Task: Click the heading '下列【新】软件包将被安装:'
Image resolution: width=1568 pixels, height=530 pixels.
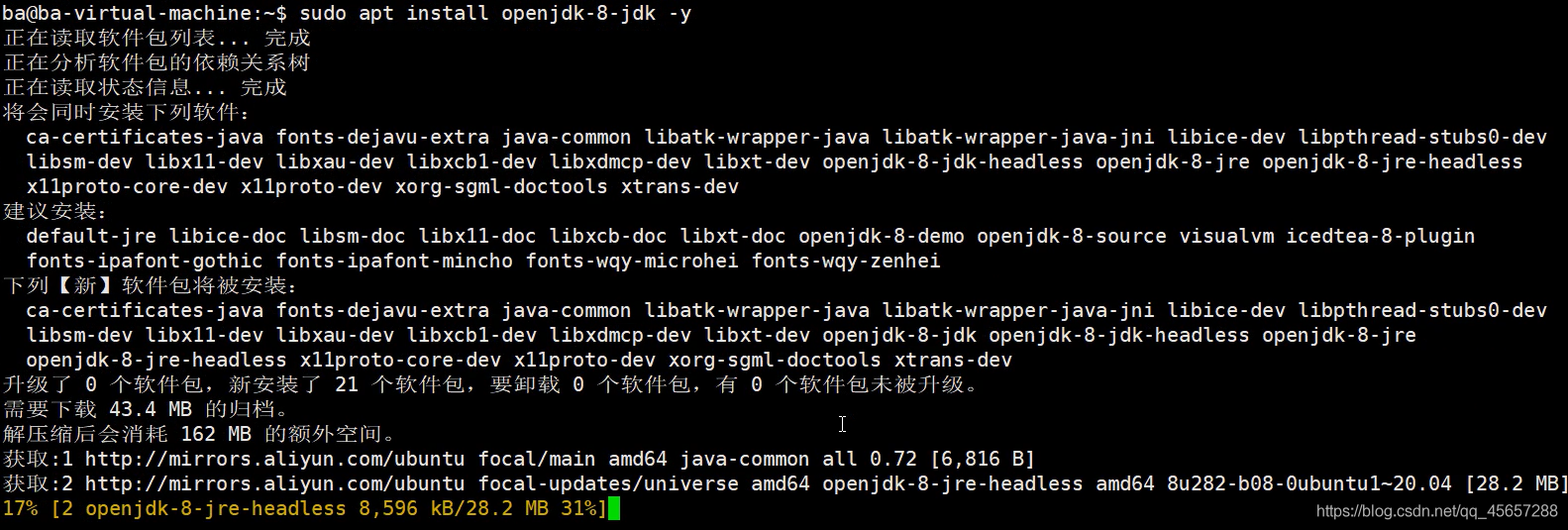Action: pyautogui.click(x=151, y=285)
